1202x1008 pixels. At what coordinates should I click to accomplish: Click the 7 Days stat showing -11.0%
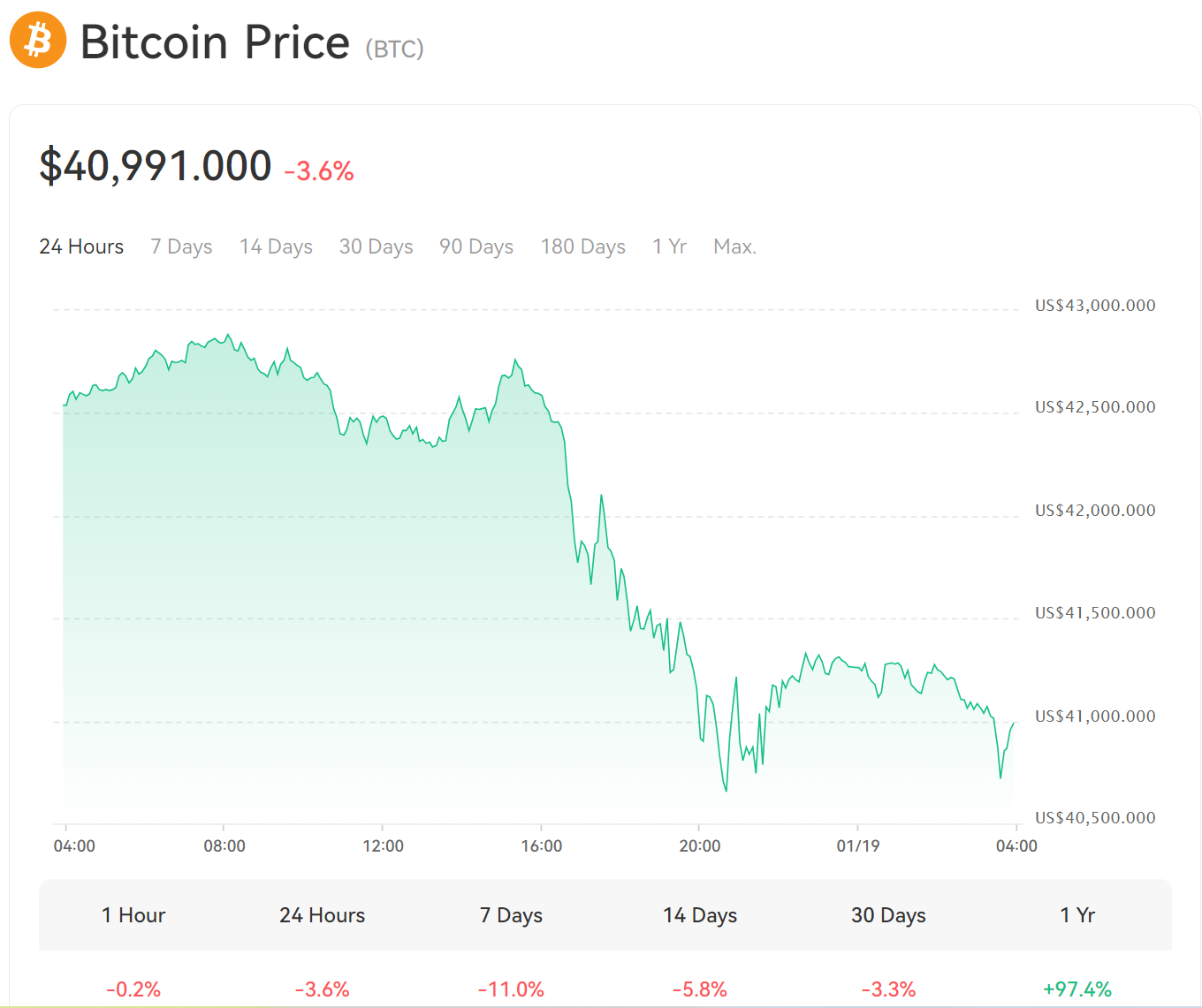tap(511, 989)
